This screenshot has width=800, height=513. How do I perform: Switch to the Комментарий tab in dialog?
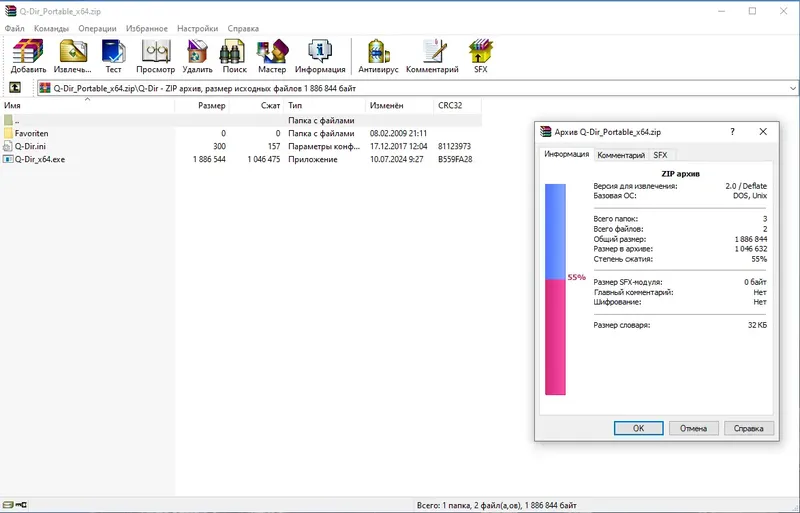coord(621,155)
